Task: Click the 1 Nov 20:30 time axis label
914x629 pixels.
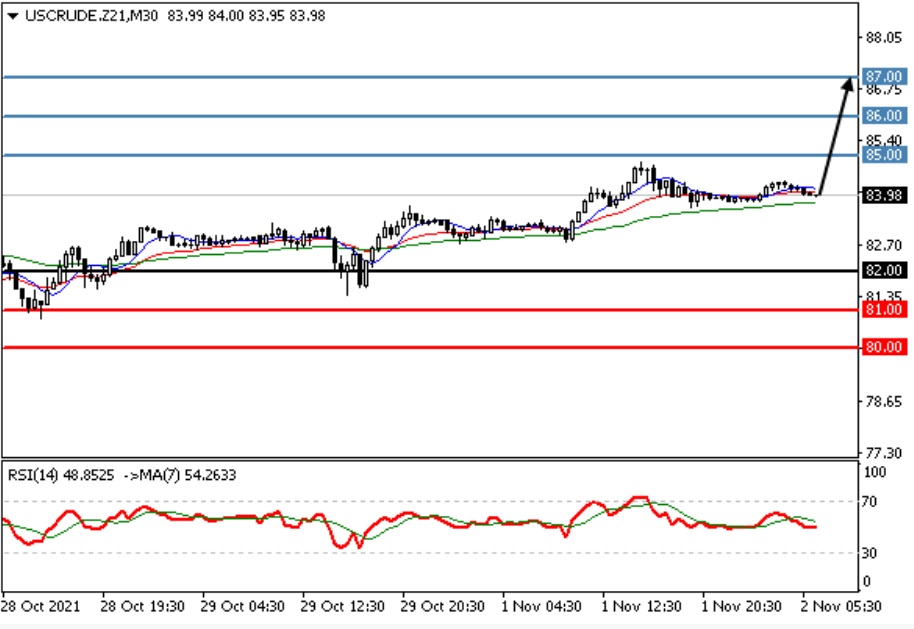Action: point(741,607)
